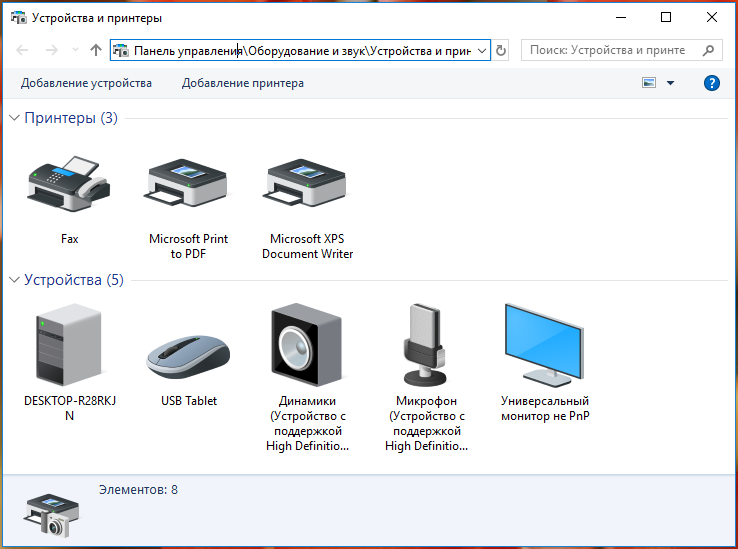Image resolution: width=738 pixels, height=549 pixels.
Task: Select the Микрофон microphone device icon
Action: (425, 345)
